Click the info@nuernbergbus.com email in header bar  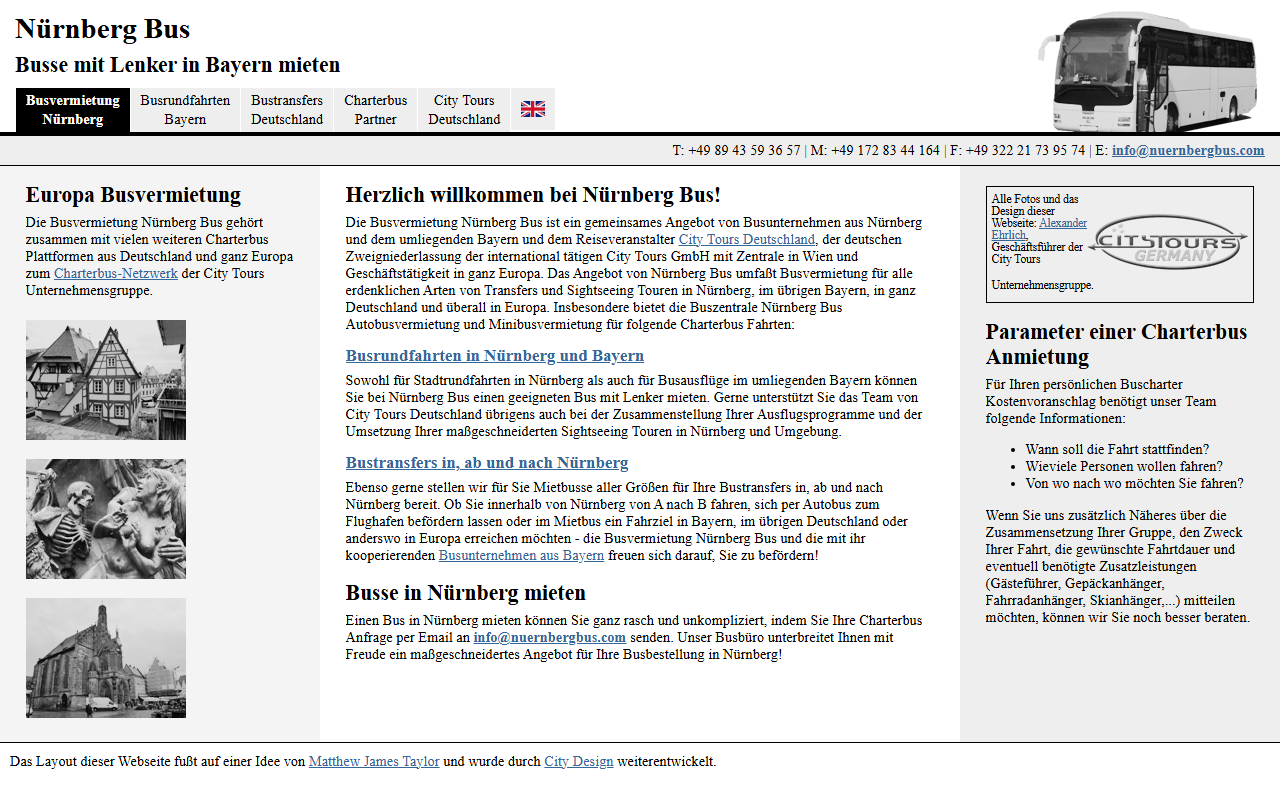tap(1188, 151)
